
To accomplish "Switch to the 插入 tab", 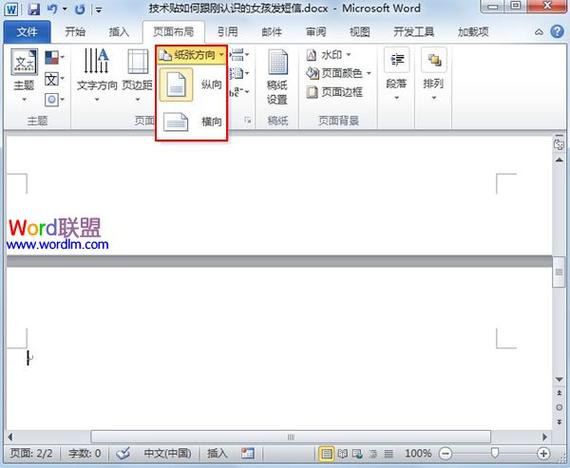I will tap(119, 32).
